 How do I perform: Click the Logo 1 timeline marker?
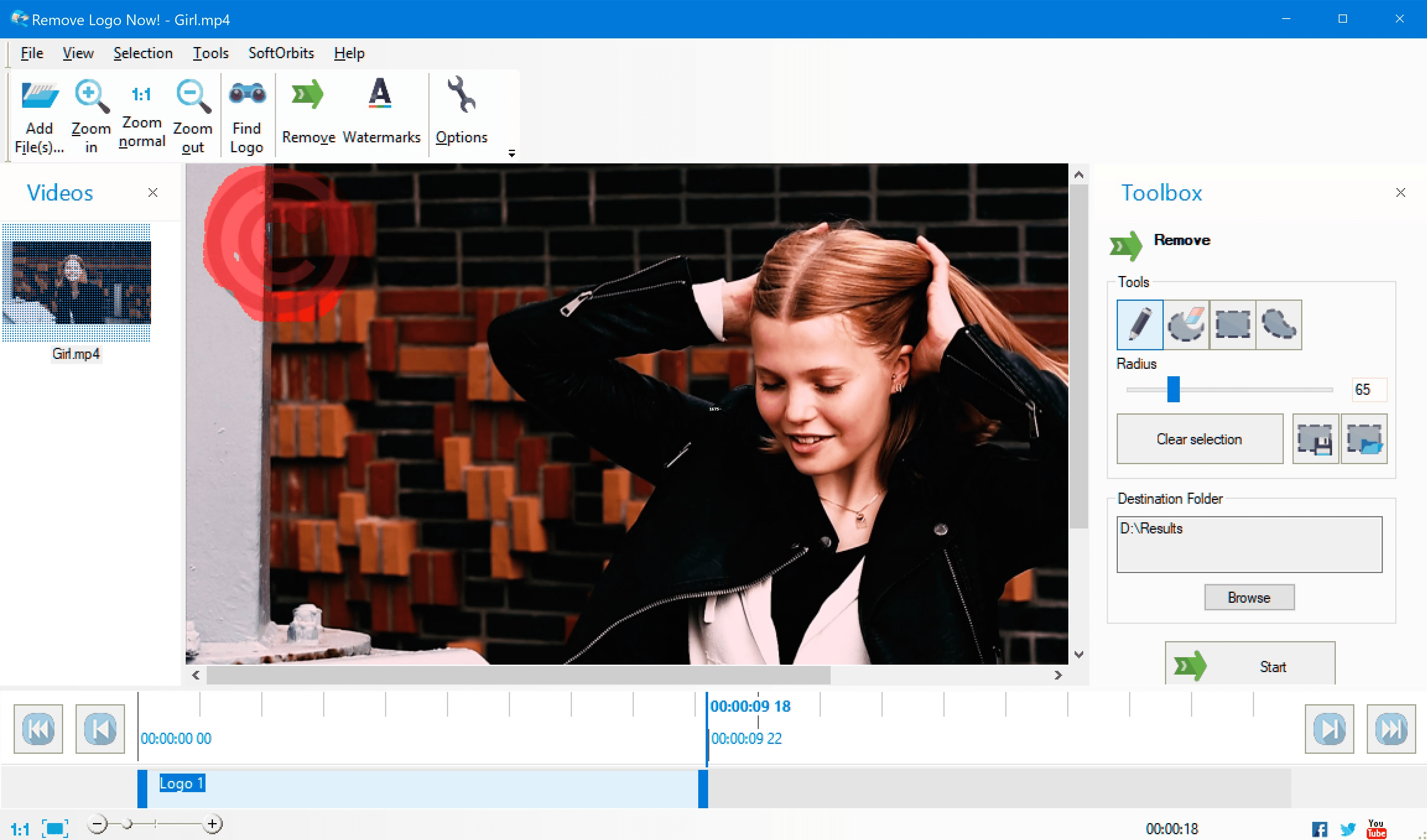click(x=182, y=783)
